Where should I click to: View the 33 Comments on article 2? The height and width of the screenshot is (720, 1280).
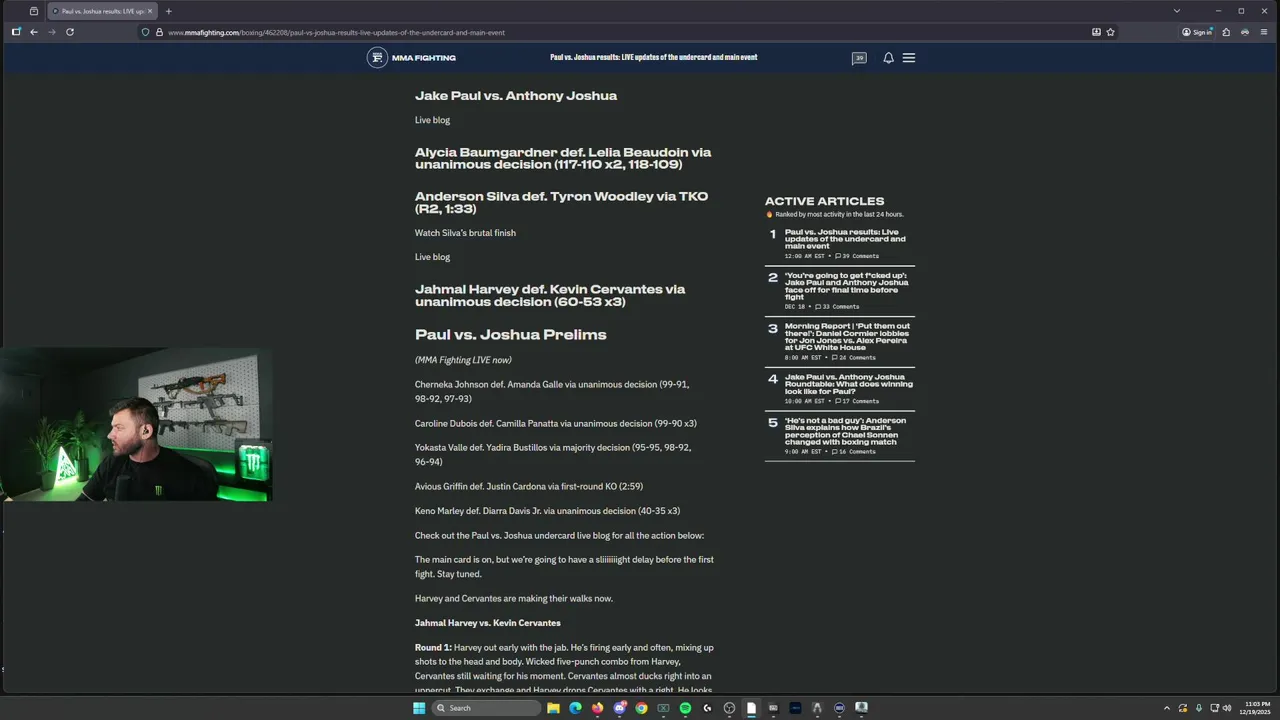coord(837,307)
